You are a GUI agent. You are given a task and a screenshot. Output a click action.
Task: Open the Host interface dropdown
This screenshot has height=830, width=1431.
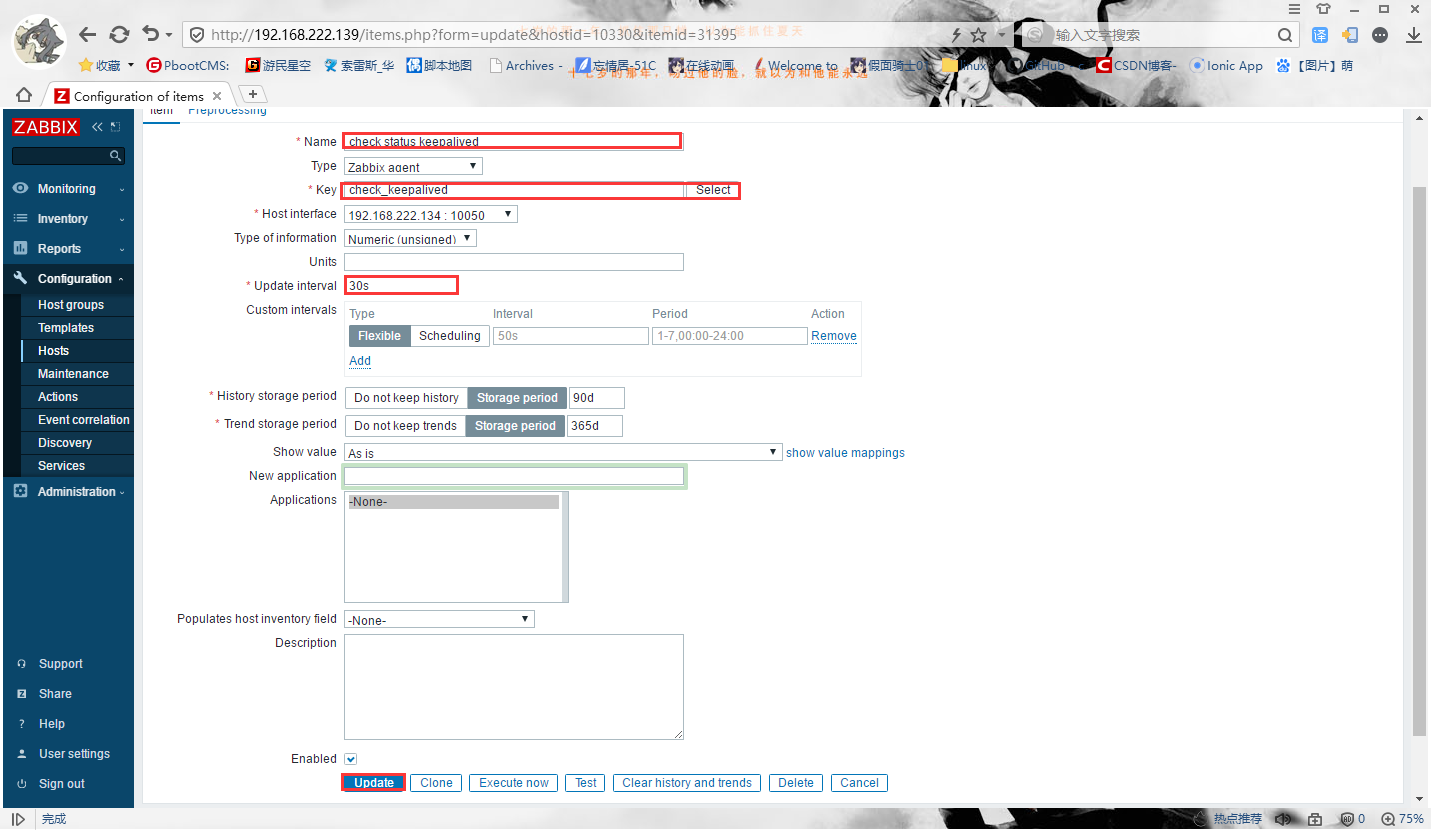tap(431, 214)
